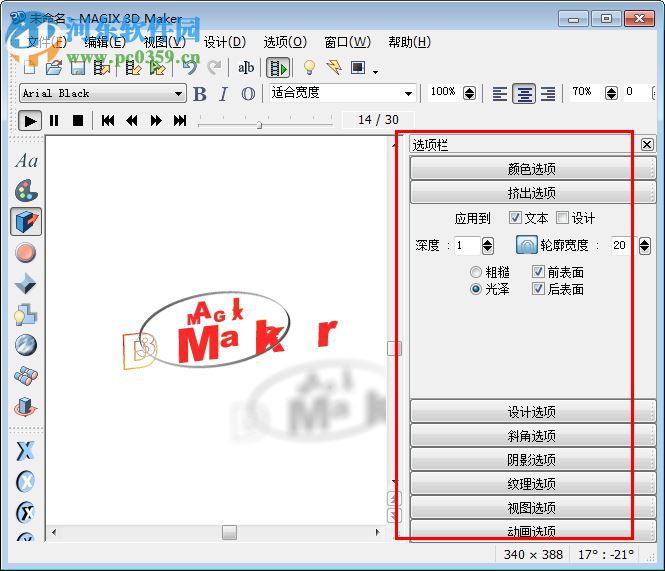
Task: Collapse the 挤出选项 section
Action: (x=533, y=193)
